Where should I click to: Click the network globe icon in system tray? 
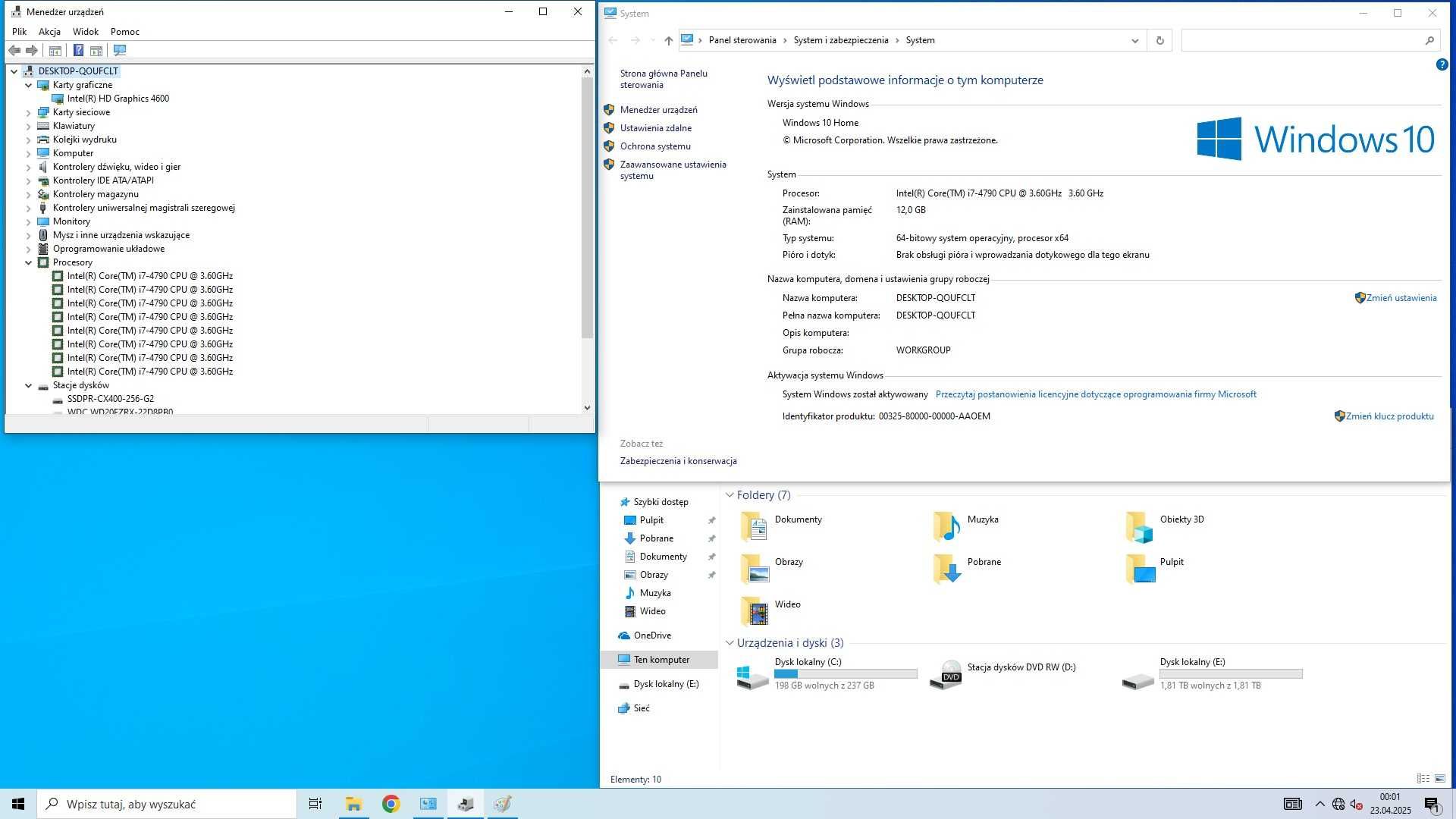tap(1338, 804)
